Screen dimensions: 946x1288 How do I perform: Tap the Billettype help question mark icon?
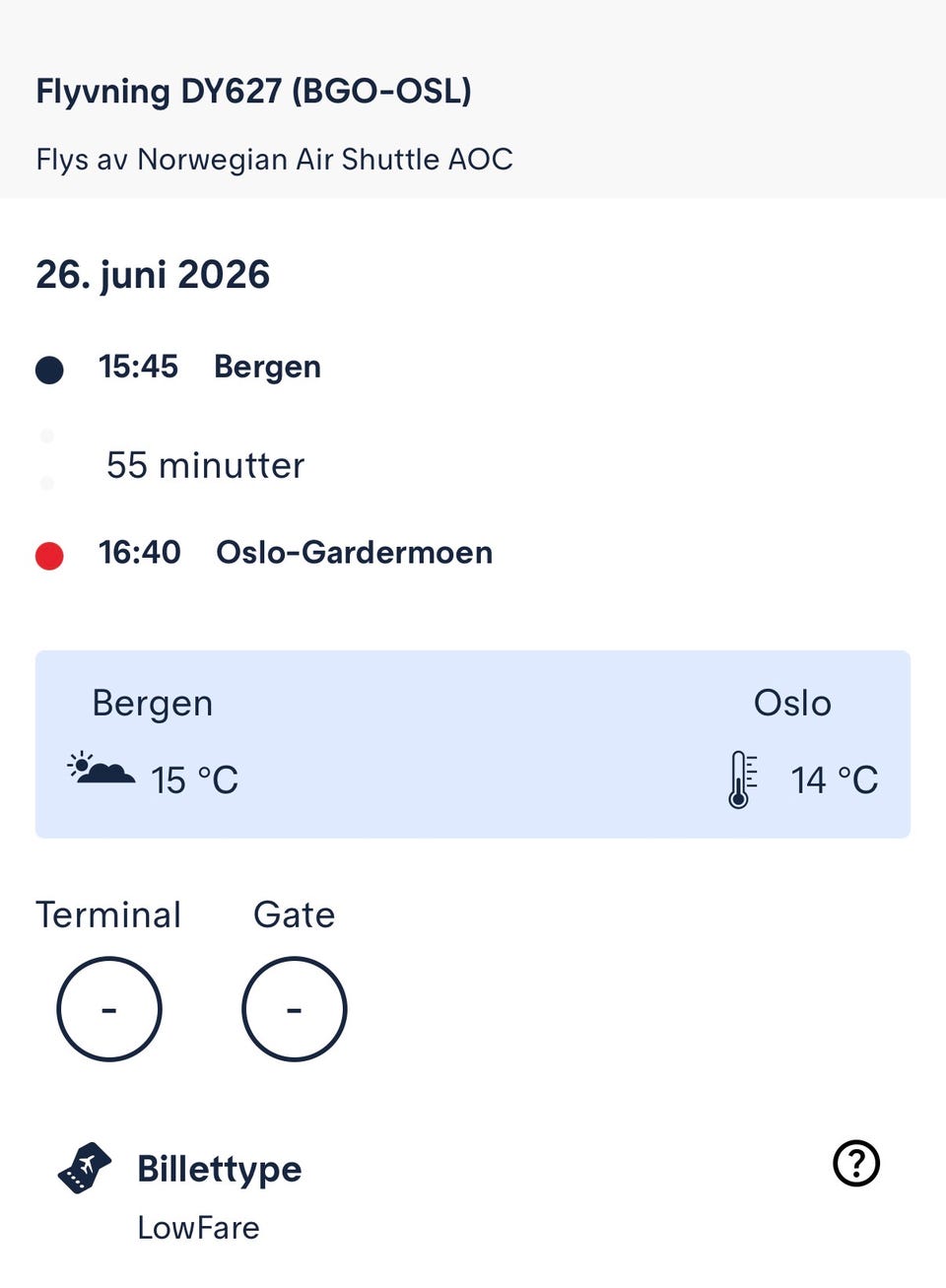coord(856,1164)
